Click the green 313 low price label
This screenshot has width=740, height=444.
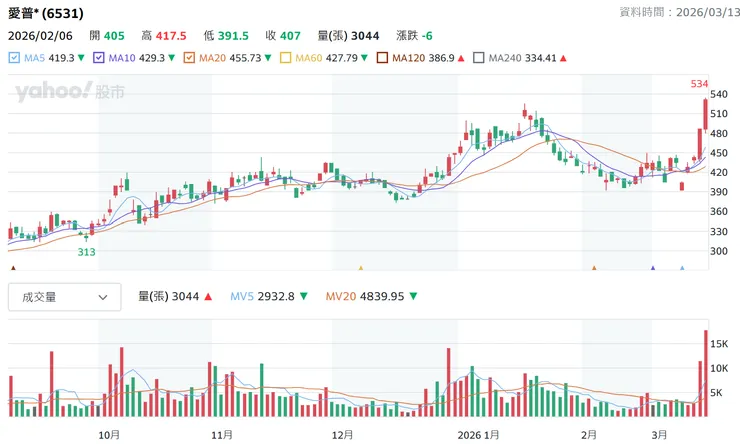point(89,252)
